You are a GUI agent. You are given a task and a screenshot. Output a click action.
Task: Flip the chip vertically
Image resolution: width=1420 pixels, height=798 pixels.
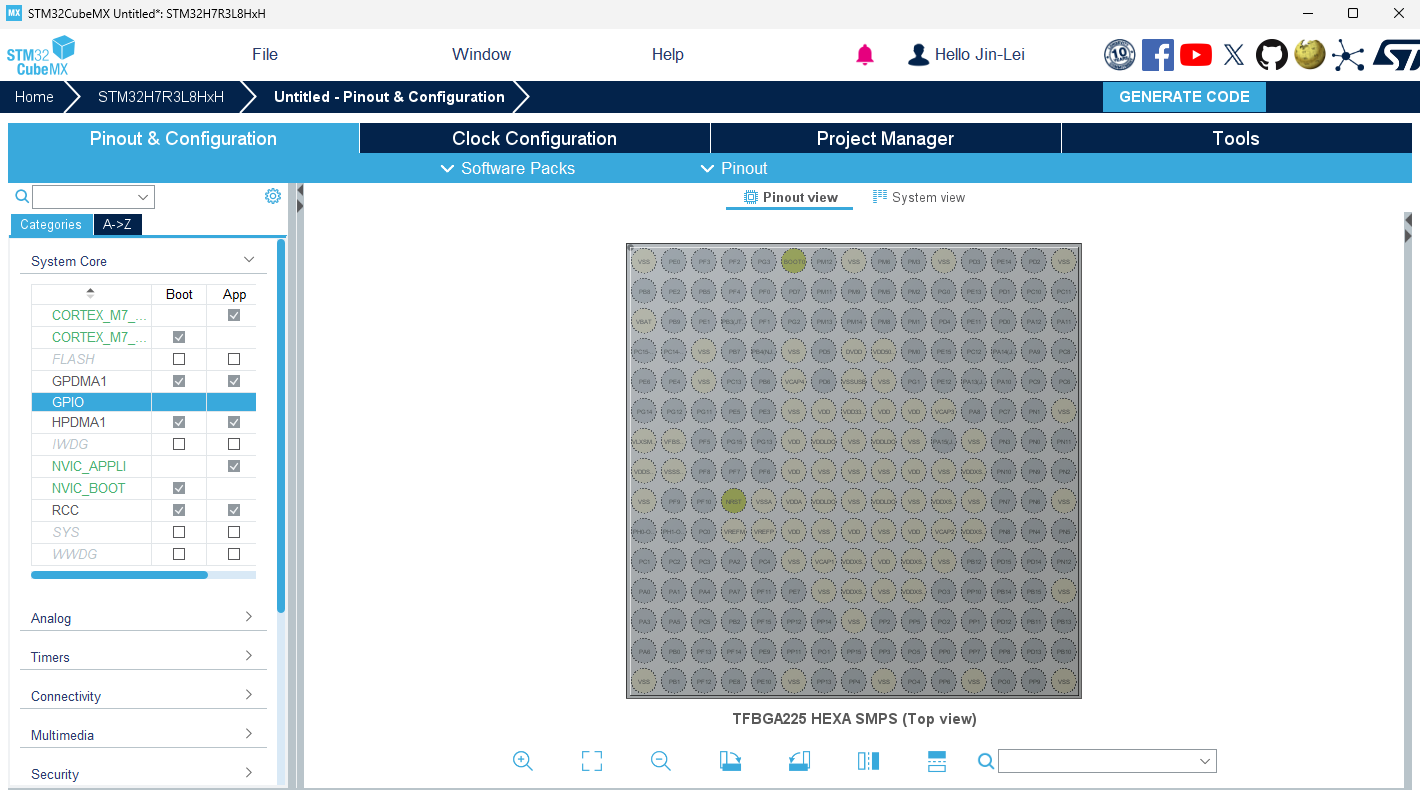(x=937, y=761)
